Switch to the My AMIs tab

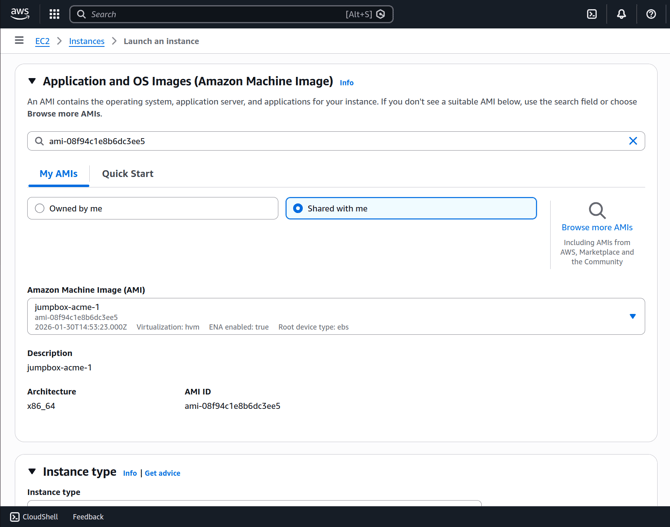pos(58,174)
